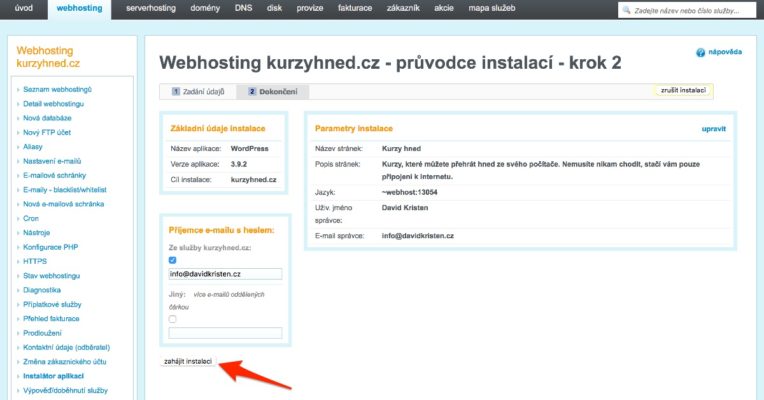Open E-mailové schránky sidebar link
Screen dimensions: 764x400
tap(55, 175)
